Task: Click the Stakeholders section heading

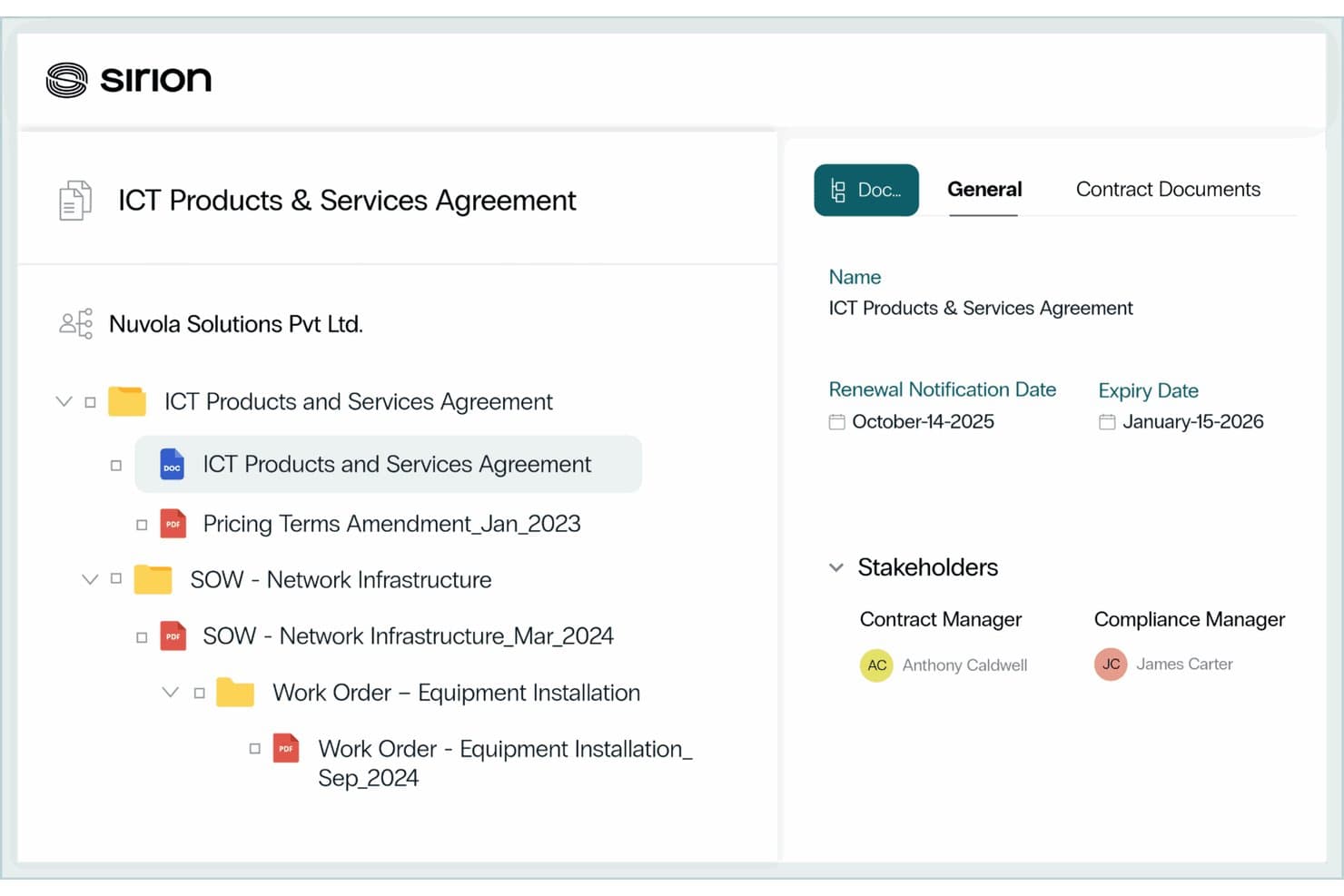Action: click(928, 567)
